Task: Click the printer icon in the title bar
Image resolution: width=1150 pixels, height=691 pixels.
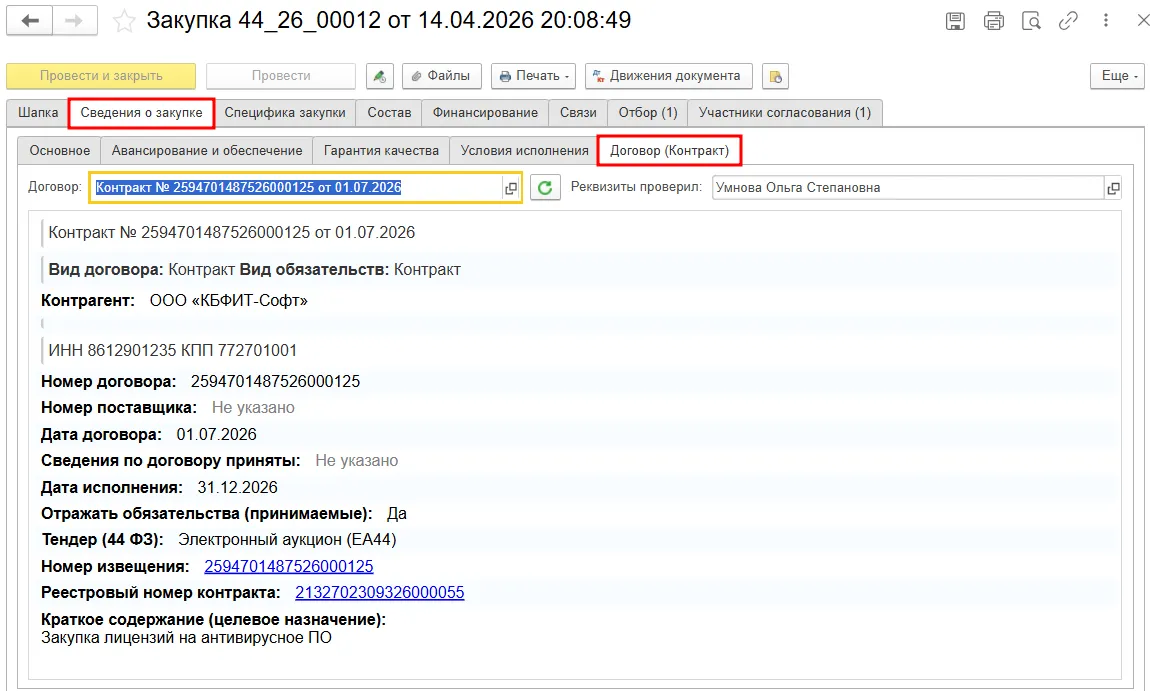Action: (x=994, y=21)
